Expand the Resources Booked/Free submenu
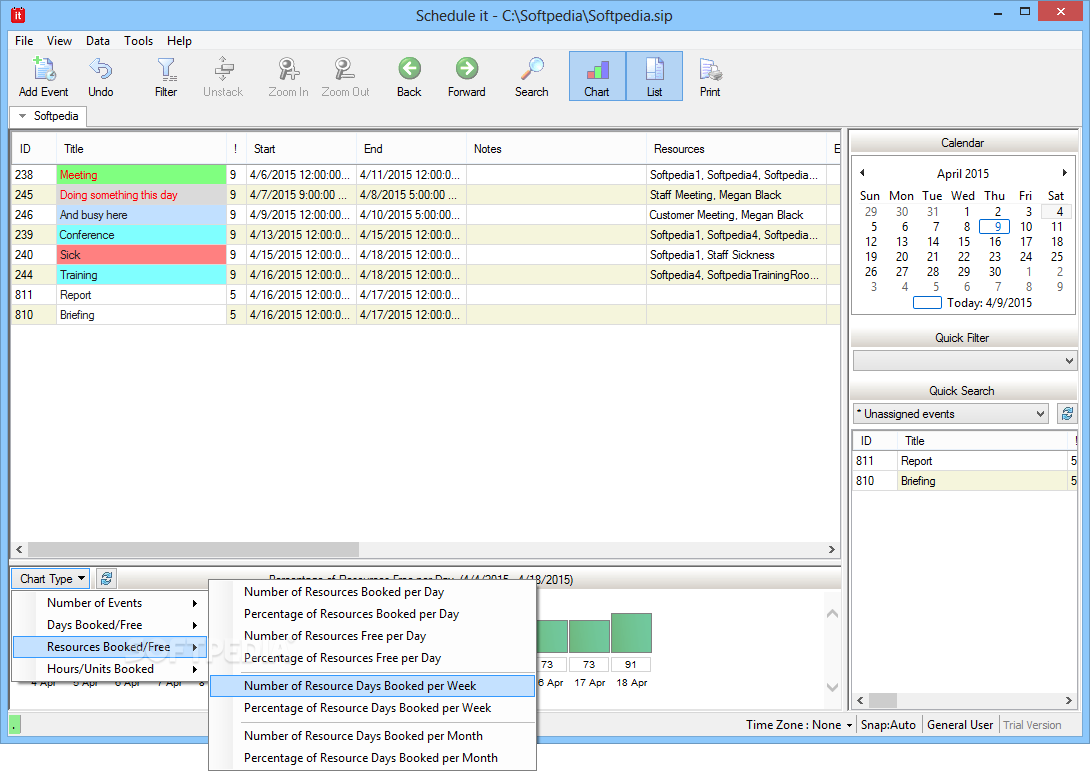 coord(109,647)
